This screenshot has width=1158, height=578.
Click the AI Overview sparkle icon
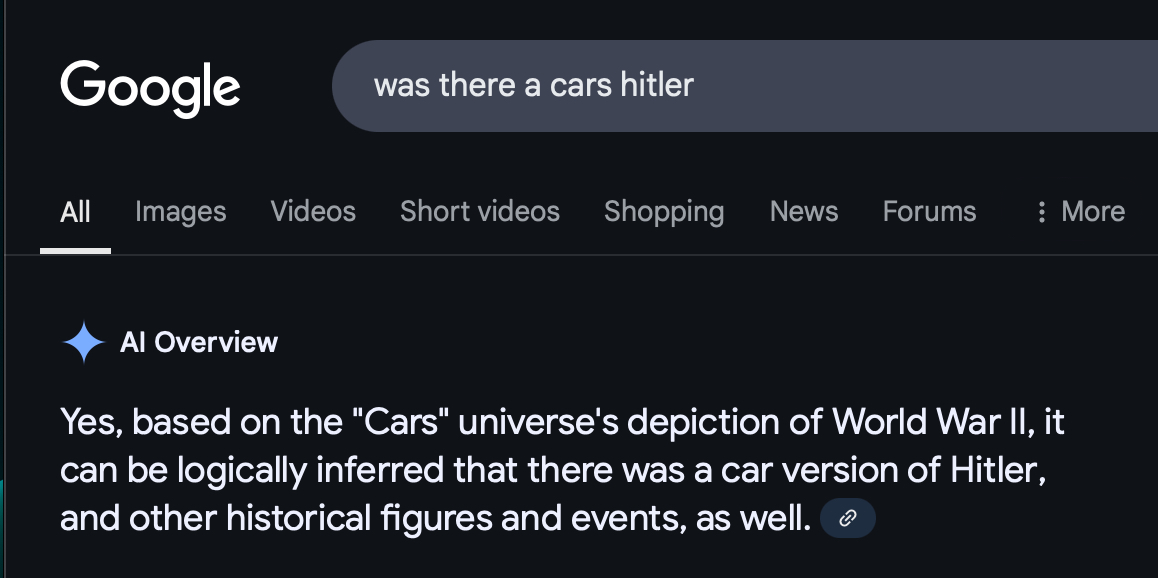click(84, 343)
